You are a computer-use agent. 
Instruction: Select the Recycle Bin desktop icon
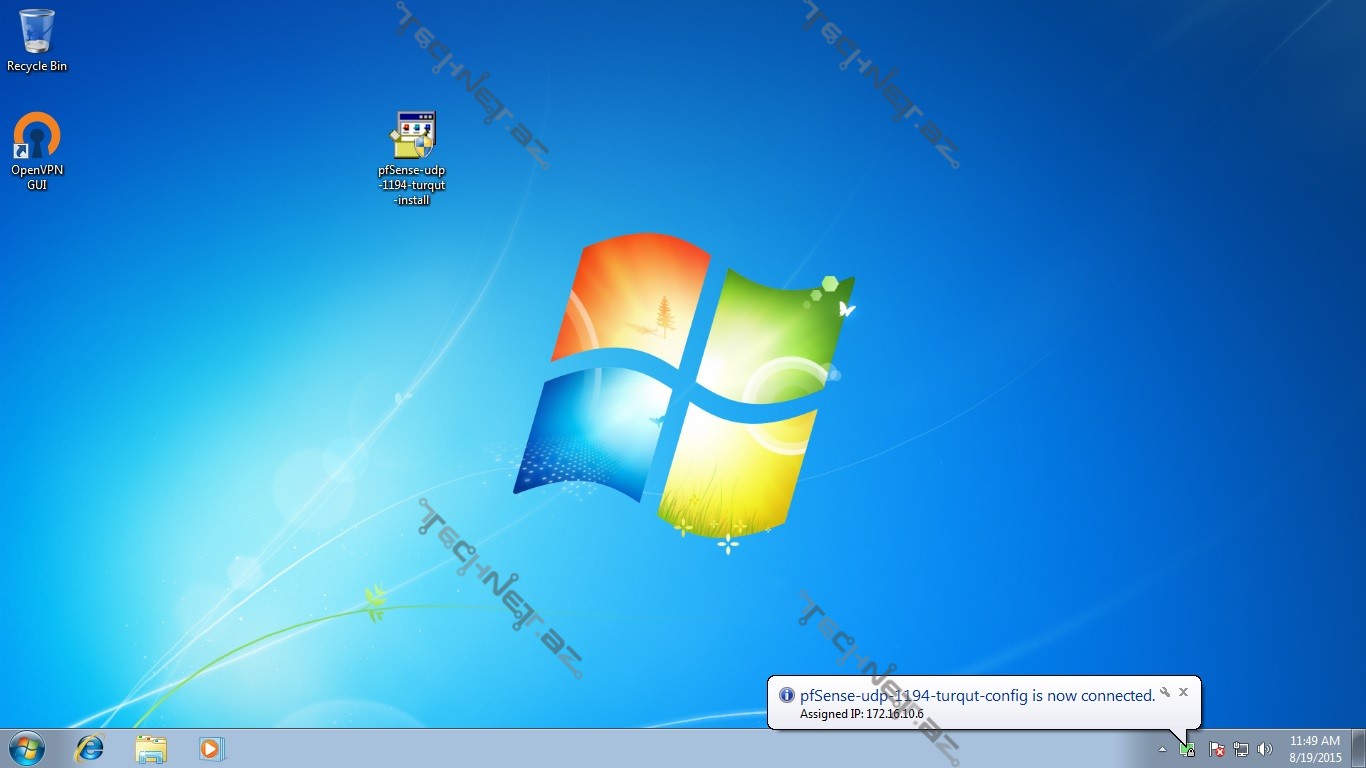[37, 40]
